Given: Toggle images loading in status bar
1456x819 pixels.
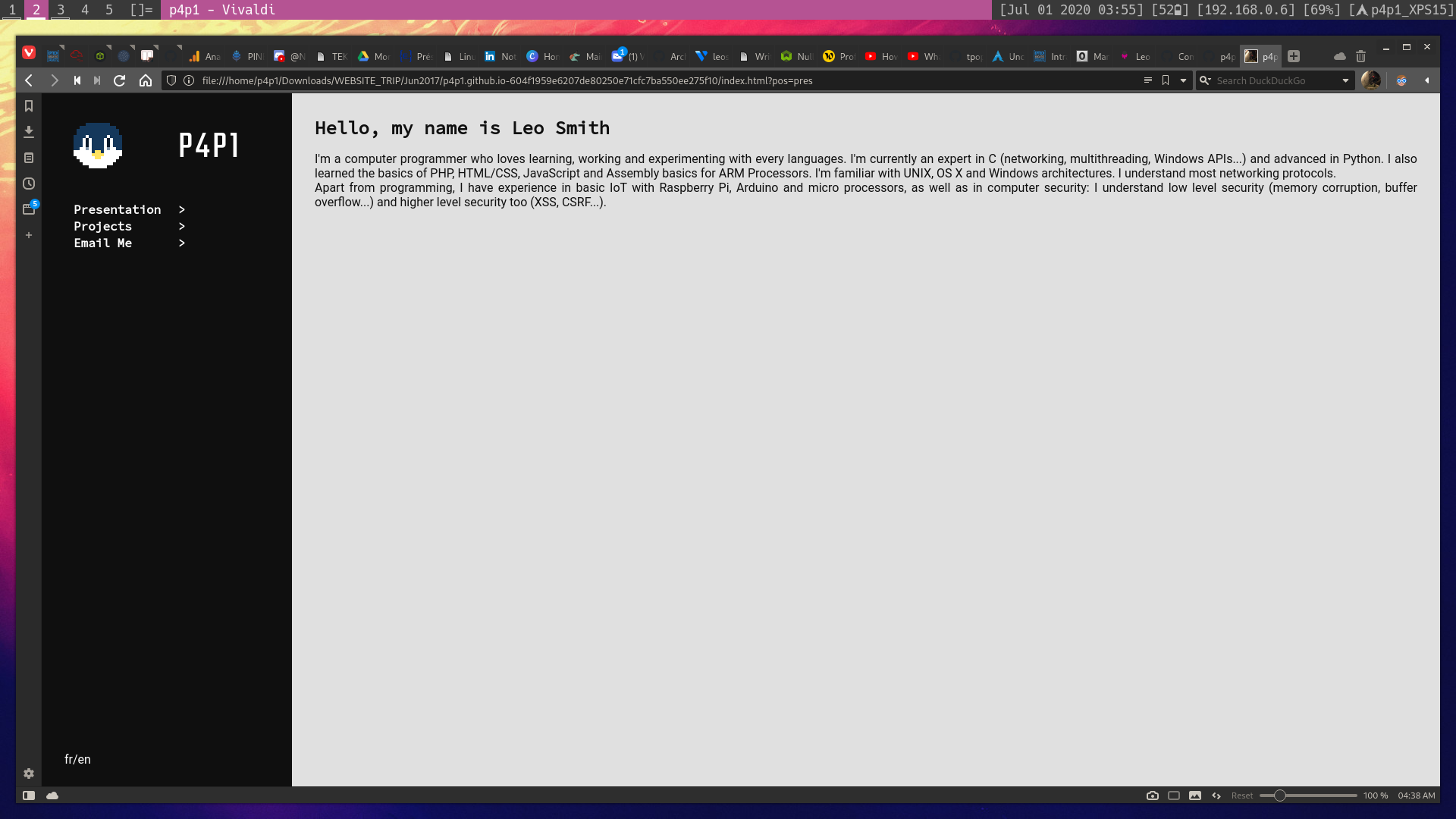Looking at the screenshot, I should (x=1195, y=795).
